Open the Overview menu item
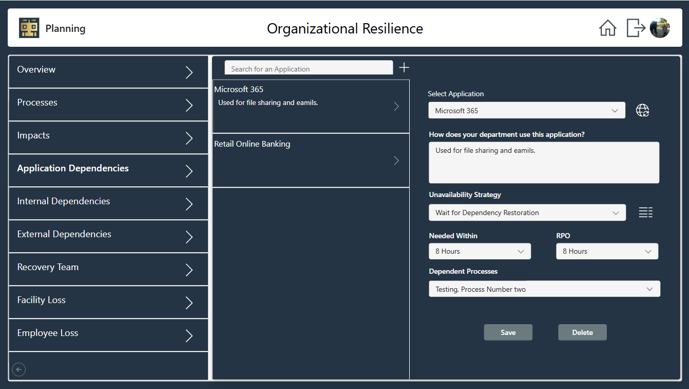The image size is (689, 389). pyautogui.click(x=108, y=71)
